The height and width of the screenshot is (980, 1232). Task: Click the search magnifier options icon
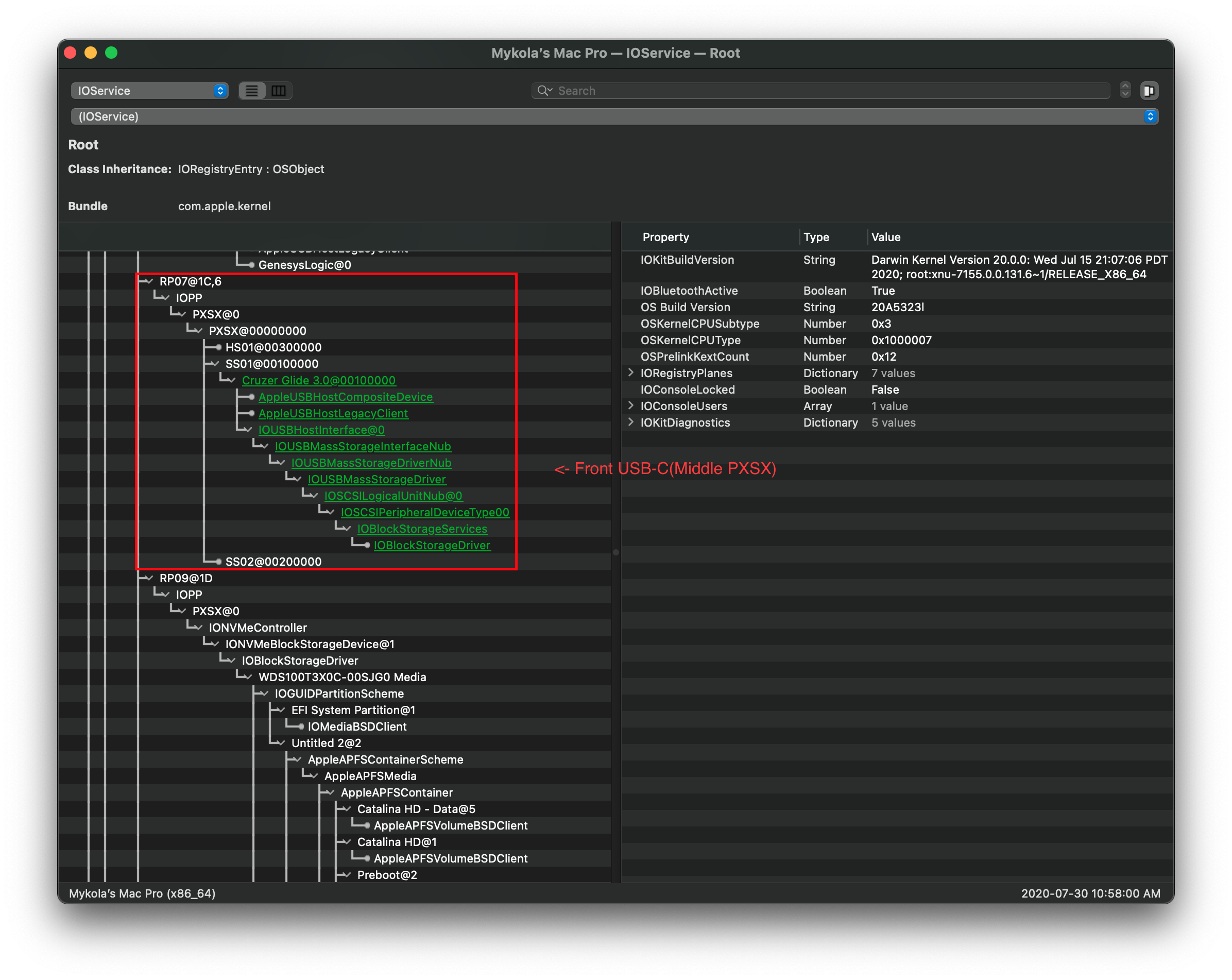tap(544, 90)
